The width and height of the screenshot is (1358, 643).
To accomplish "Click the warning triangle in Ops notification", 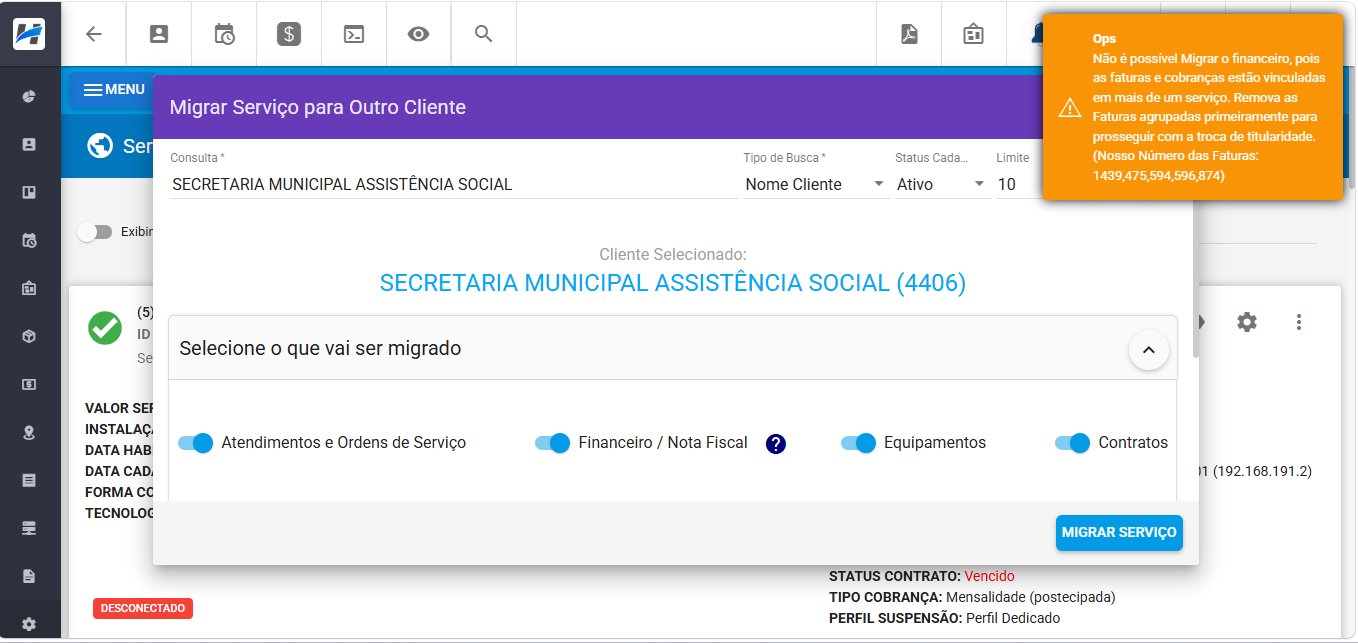I will tap(1070, 107).
